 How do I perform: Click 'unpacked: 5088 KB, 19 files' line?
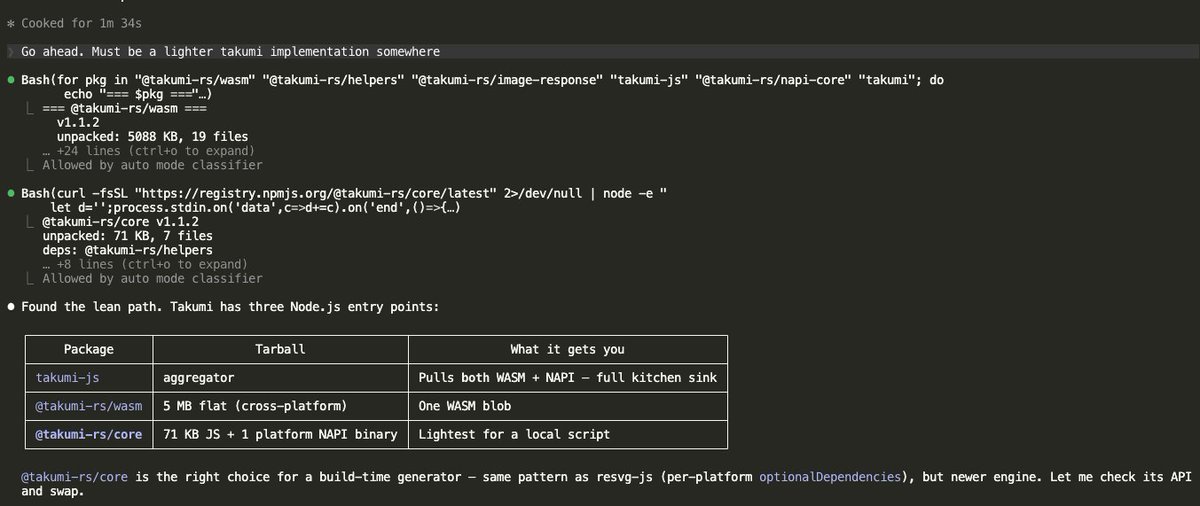(152, 136)
